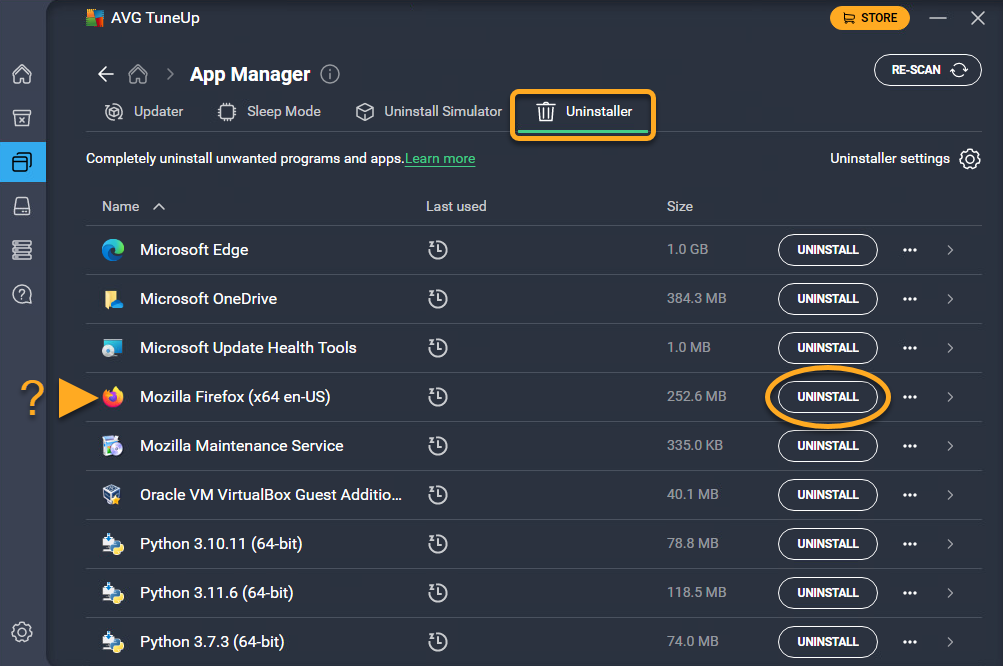Go back using the left arrow

[106, 75]
